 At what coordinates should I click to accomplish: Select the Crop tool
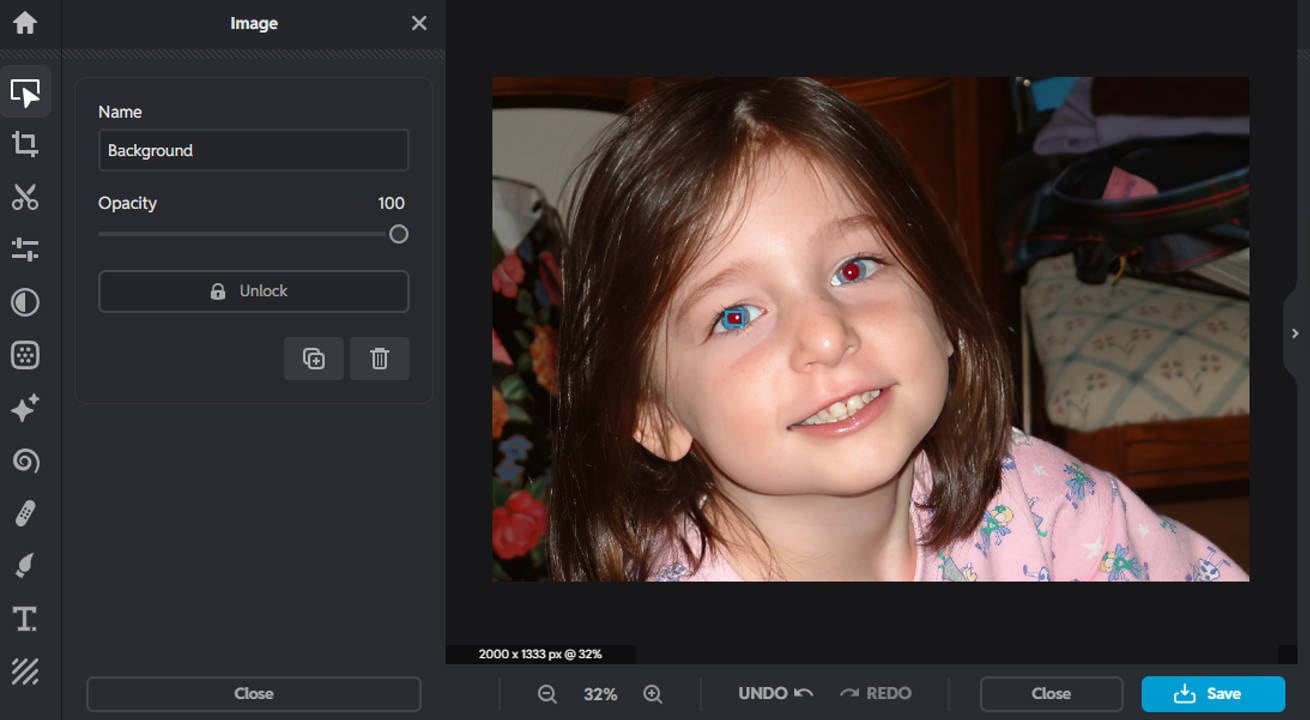[25, 144]
